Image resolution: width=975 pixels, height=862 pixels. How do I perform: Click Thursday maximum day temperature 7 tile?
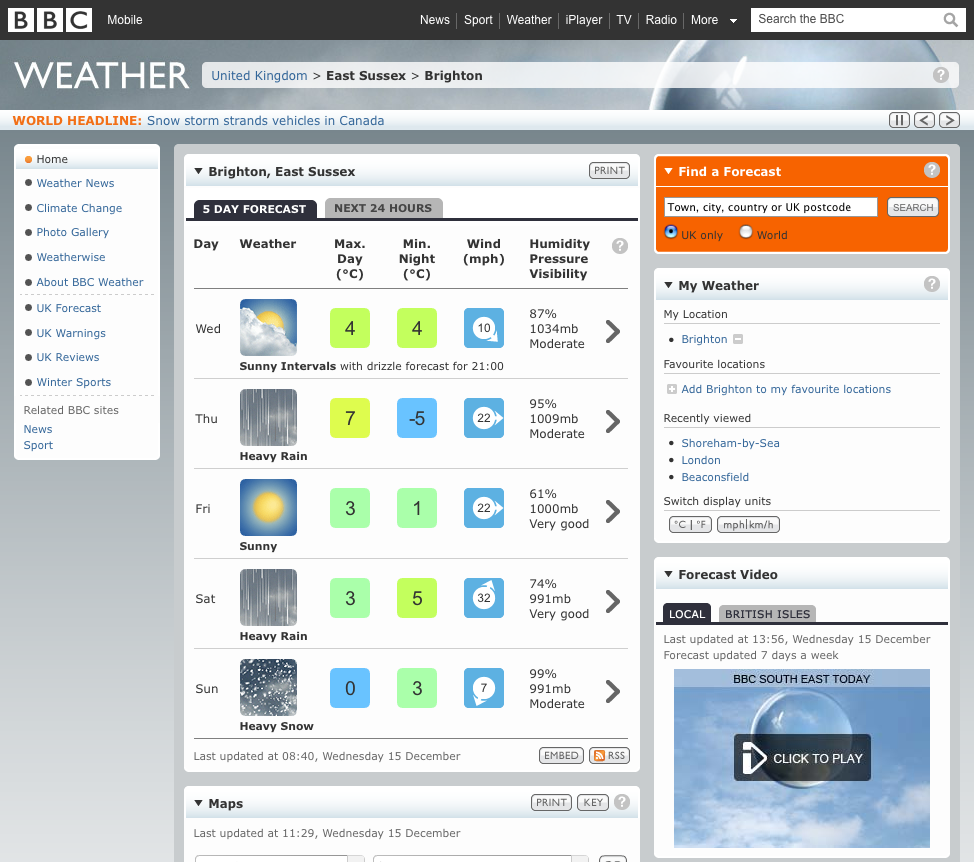[349, 418]
